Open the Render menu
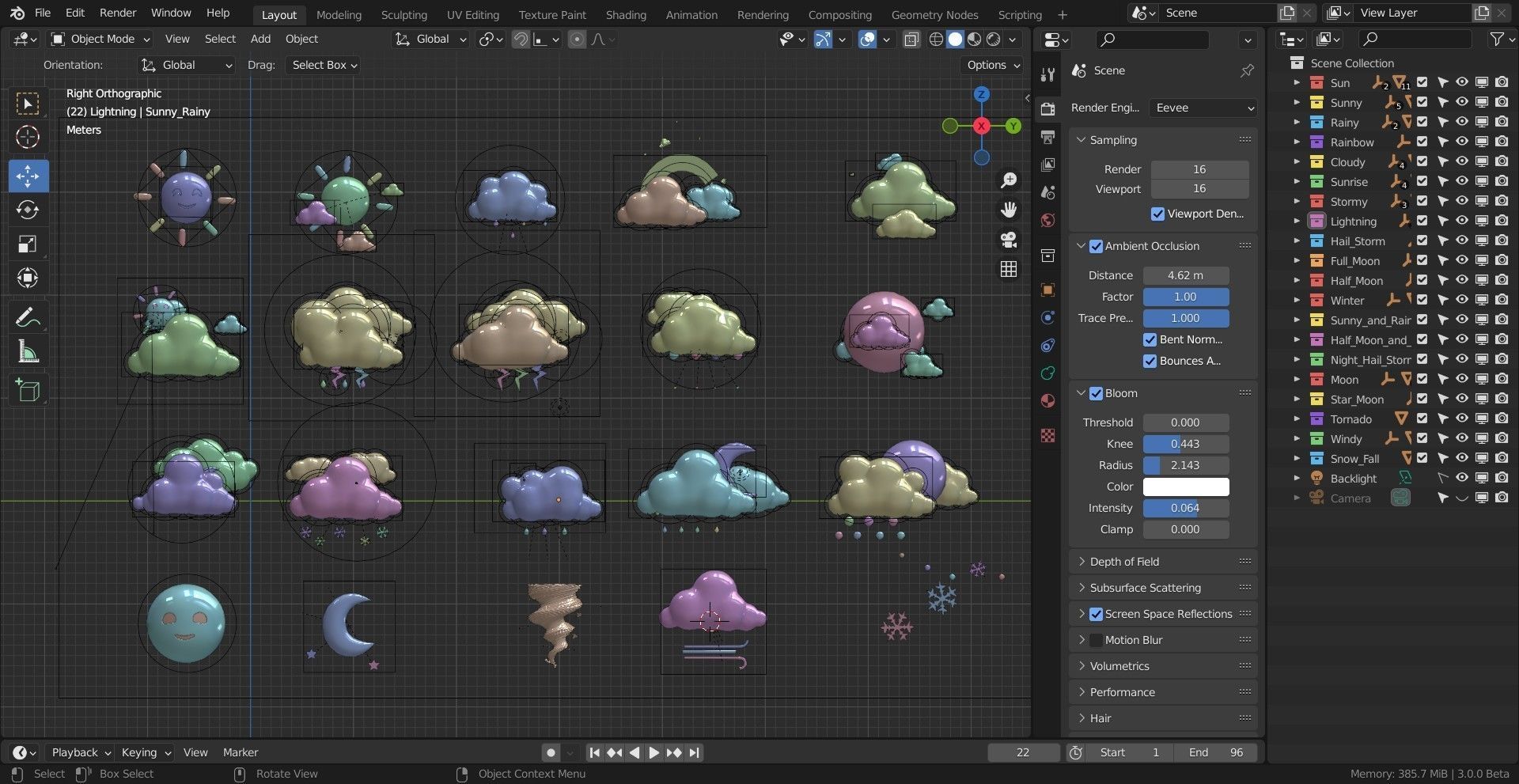Screen dimensions: 1519x784 tap(118, 13)
